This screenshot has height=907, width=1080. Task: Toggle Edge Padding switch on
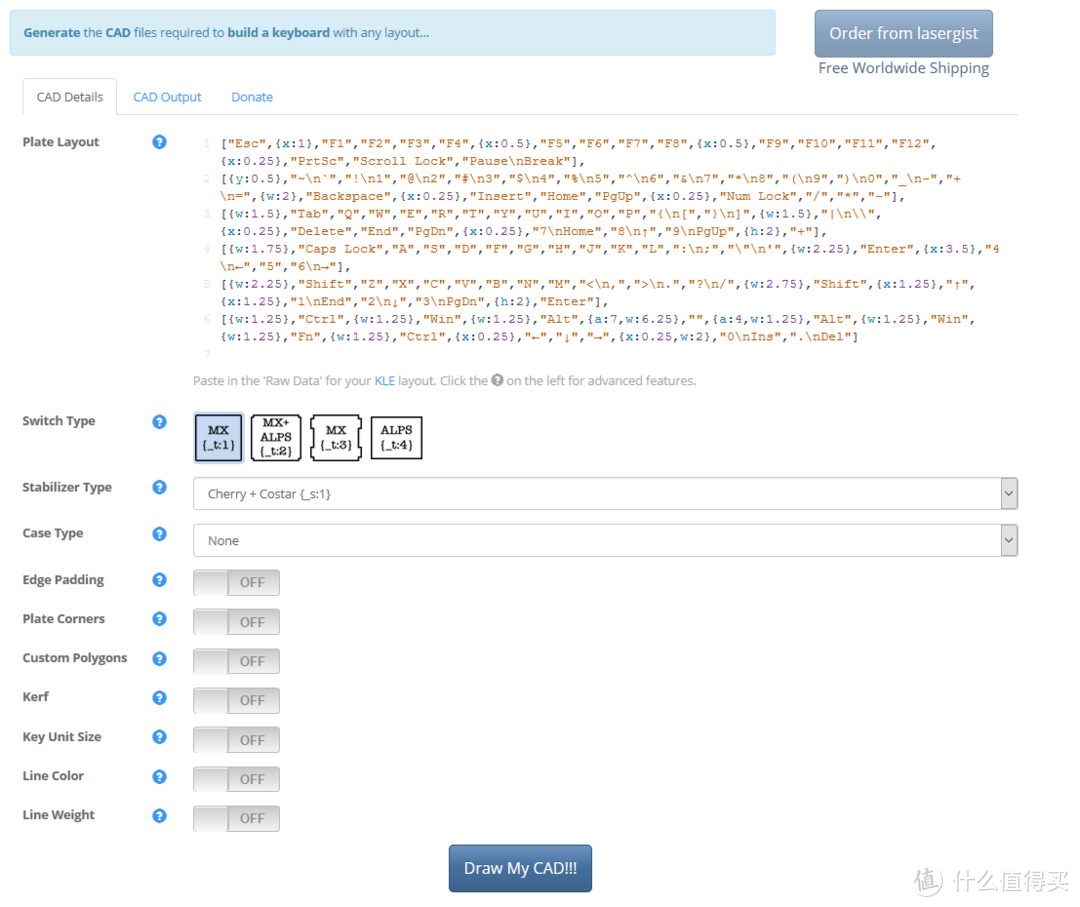[236, 583]
